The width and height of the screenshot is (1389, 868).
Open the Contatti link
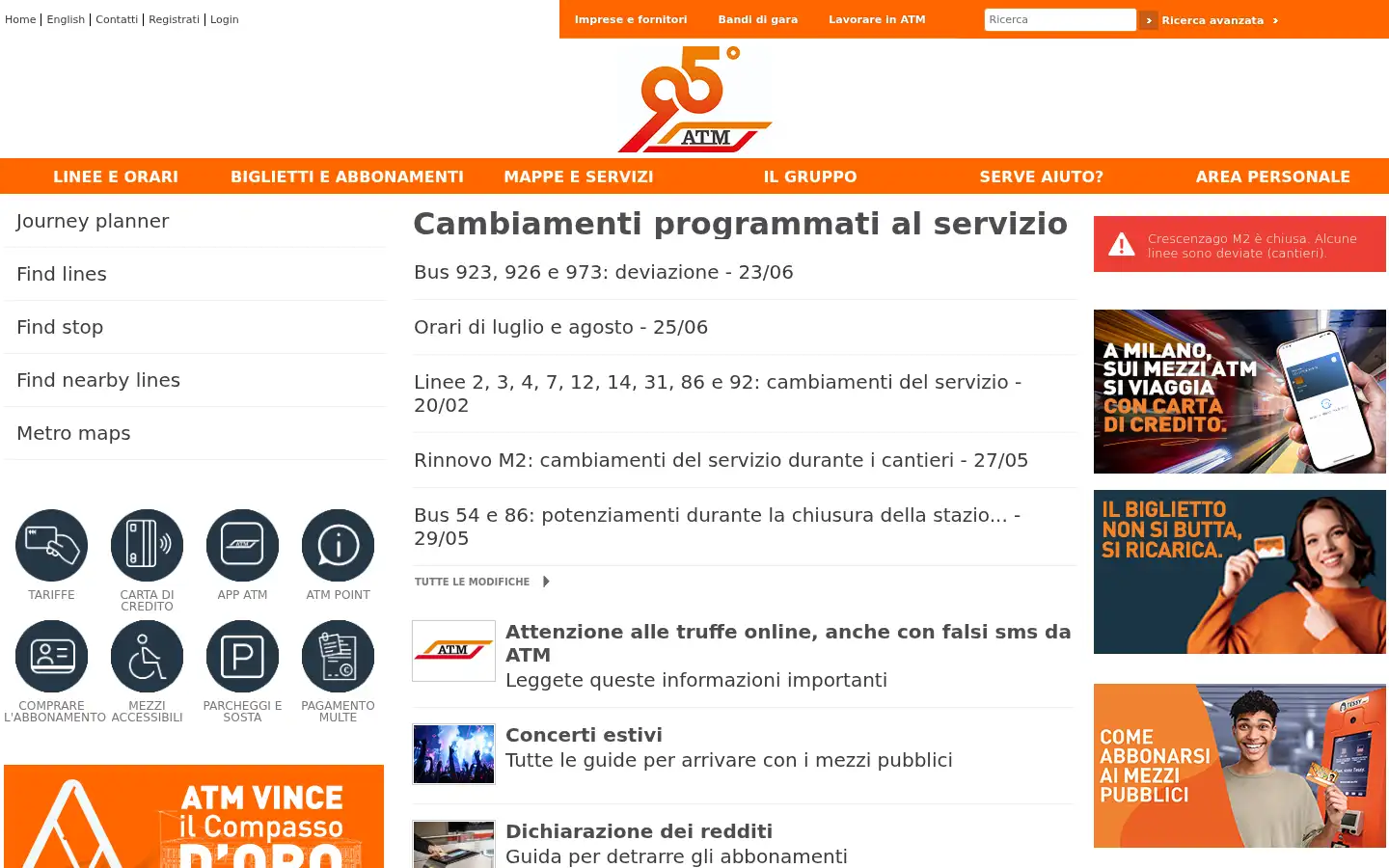point(117,19)
